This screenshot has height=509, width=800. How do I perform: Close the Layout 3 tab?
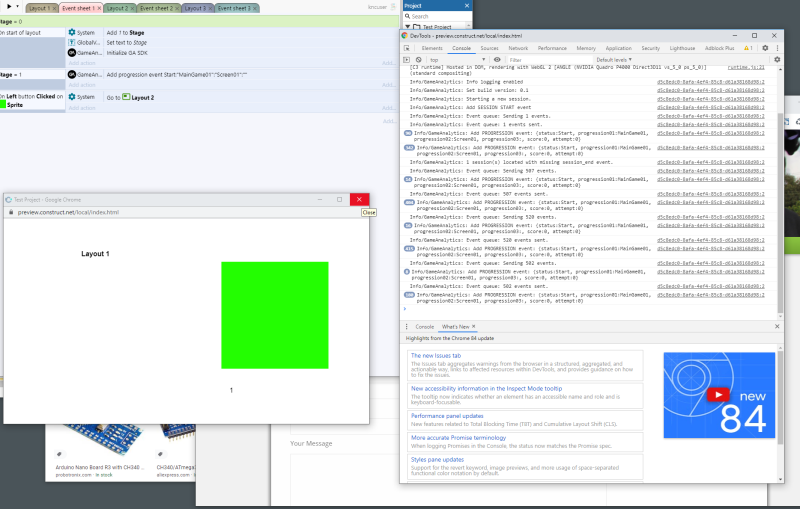pos(210,8)
